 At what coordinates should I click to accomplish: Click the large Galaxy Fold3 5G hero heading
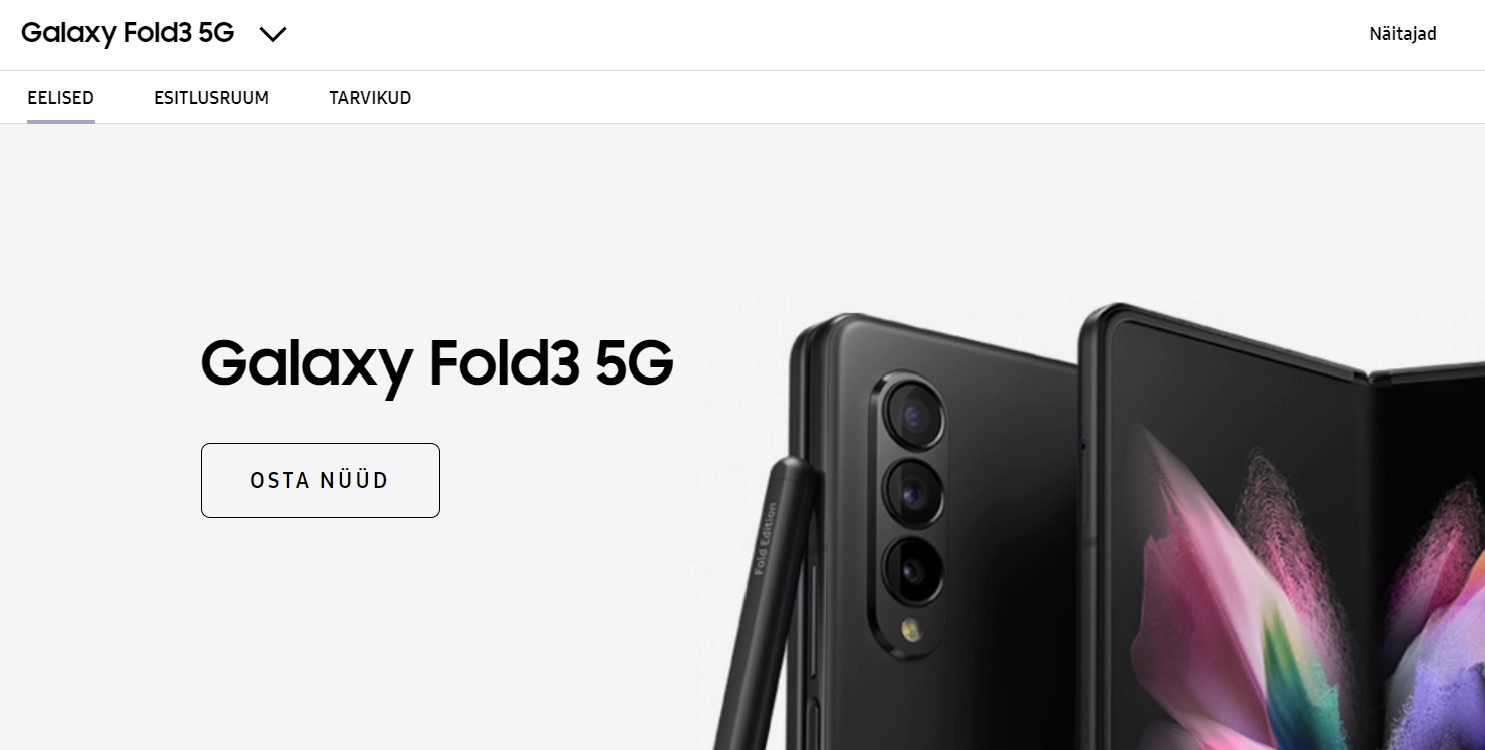pyautogui.click(x=437, y=365)
